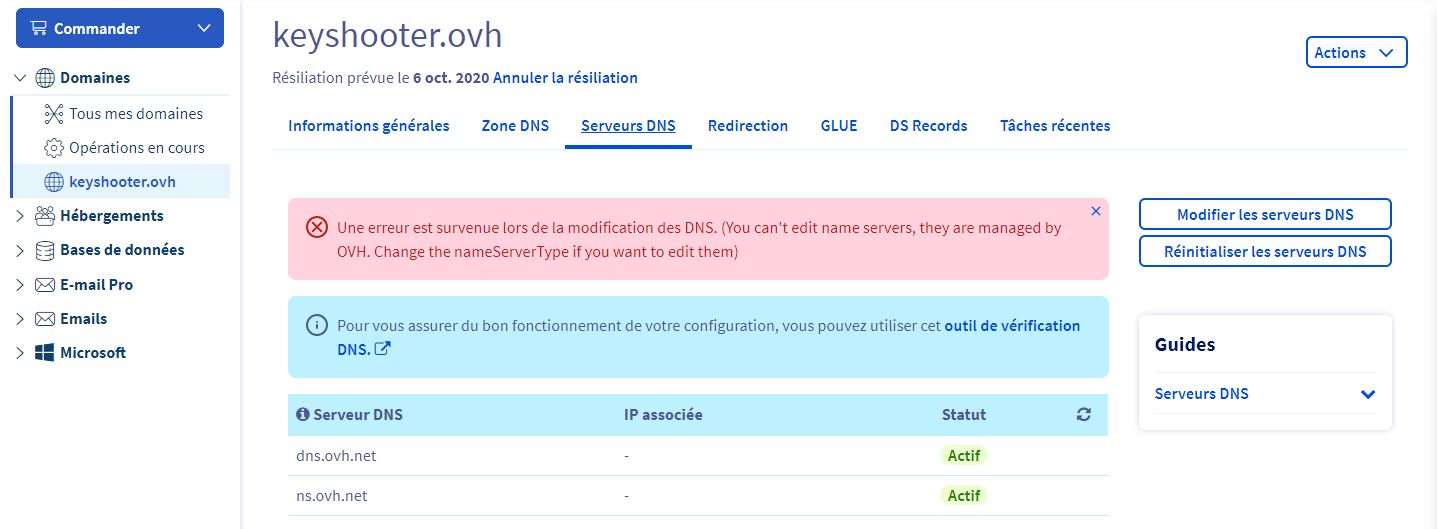Click the info icon beside Serveur DNS header
Image resolution: width=1437 pixels, height=529 pixels.
click(x=303, y=415)
